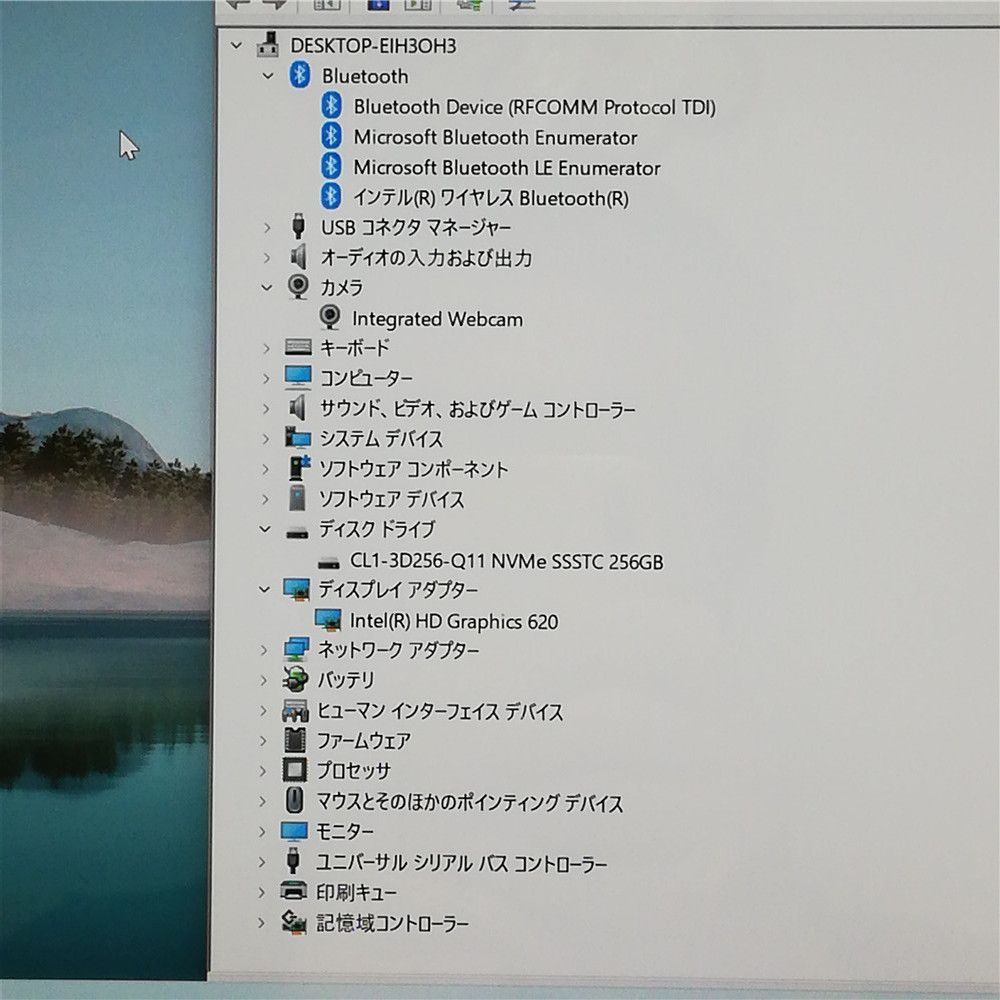1000x1000 pixels.
Task: Click the Scan for hardware changes icon
Action: pos(470,6)
